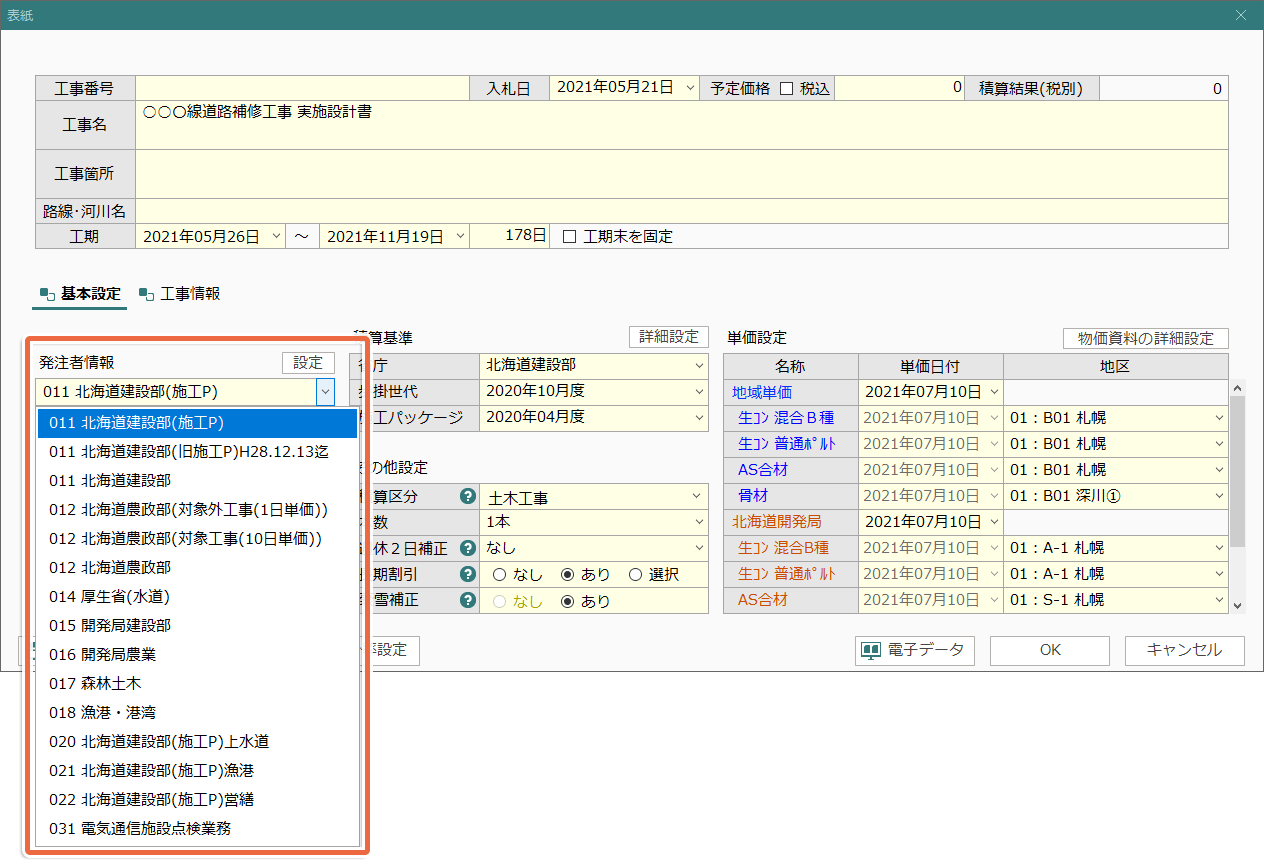Click the 基本設定 tab icon
The image size is (1264, 865).
click(x=47, y=294)
